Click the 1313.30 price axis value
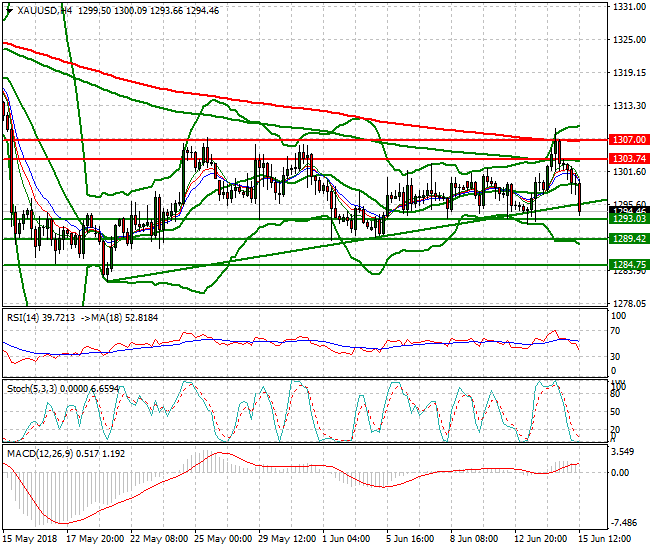Image resolution: width=650 pixels, height=550 pixels. pyautogui.click(x=629, y=106)
